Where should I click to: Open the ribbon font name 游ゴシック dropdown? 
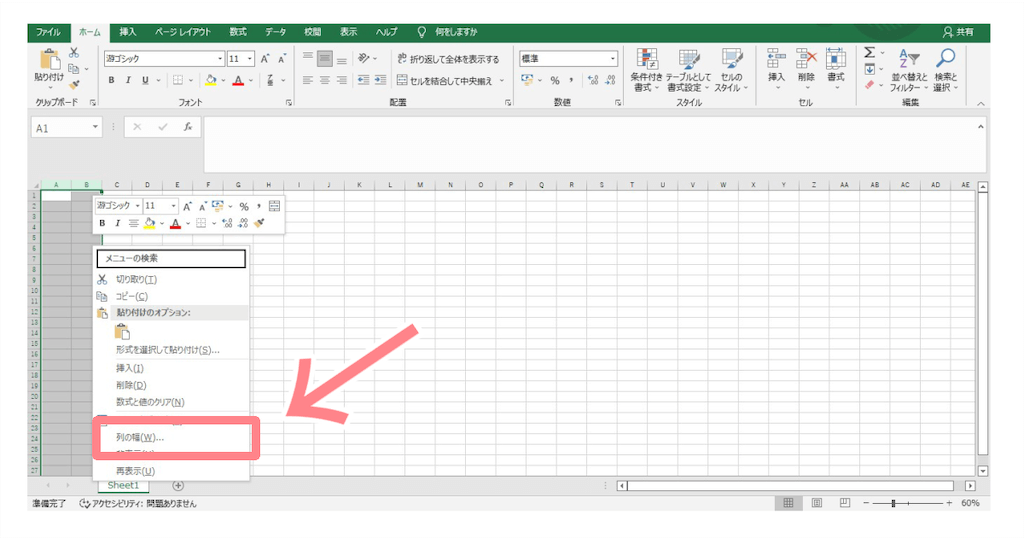tap(220, 59)
